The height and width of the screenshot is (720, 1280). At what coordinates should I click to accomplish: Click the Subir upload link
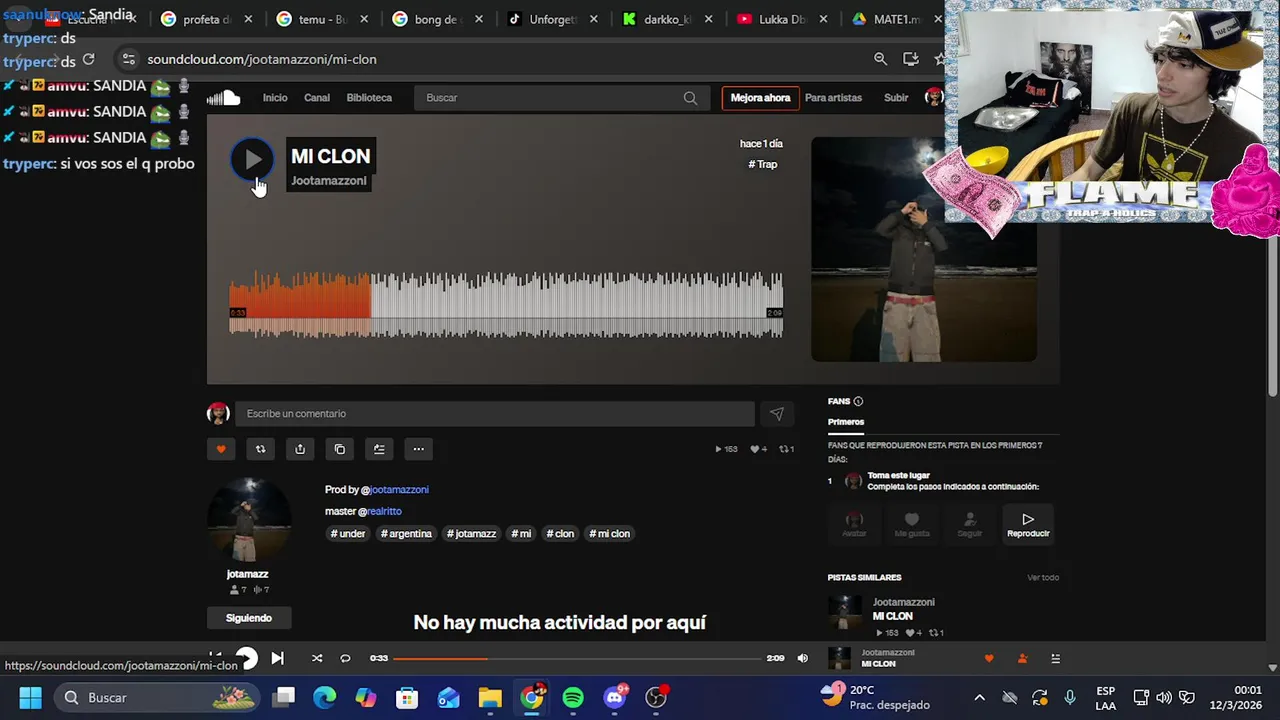point(896,98)
